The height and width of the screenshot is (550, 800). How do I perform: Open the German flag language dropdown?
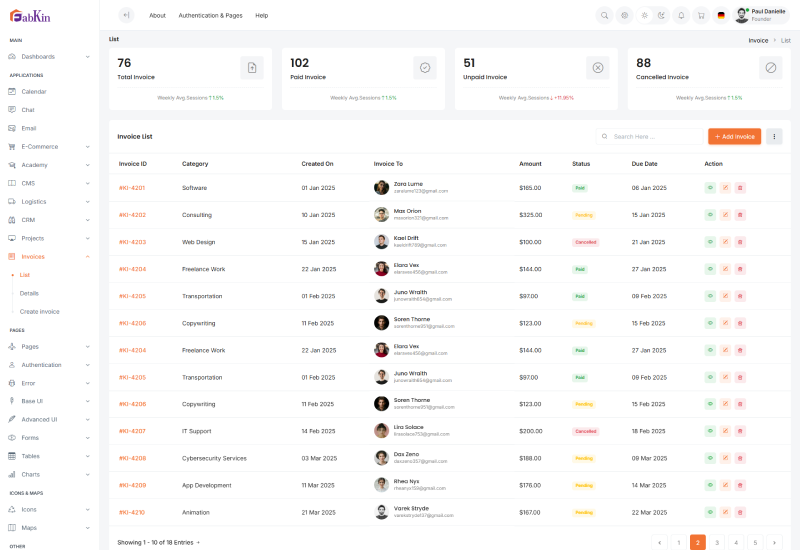click(x=721, y=15)
